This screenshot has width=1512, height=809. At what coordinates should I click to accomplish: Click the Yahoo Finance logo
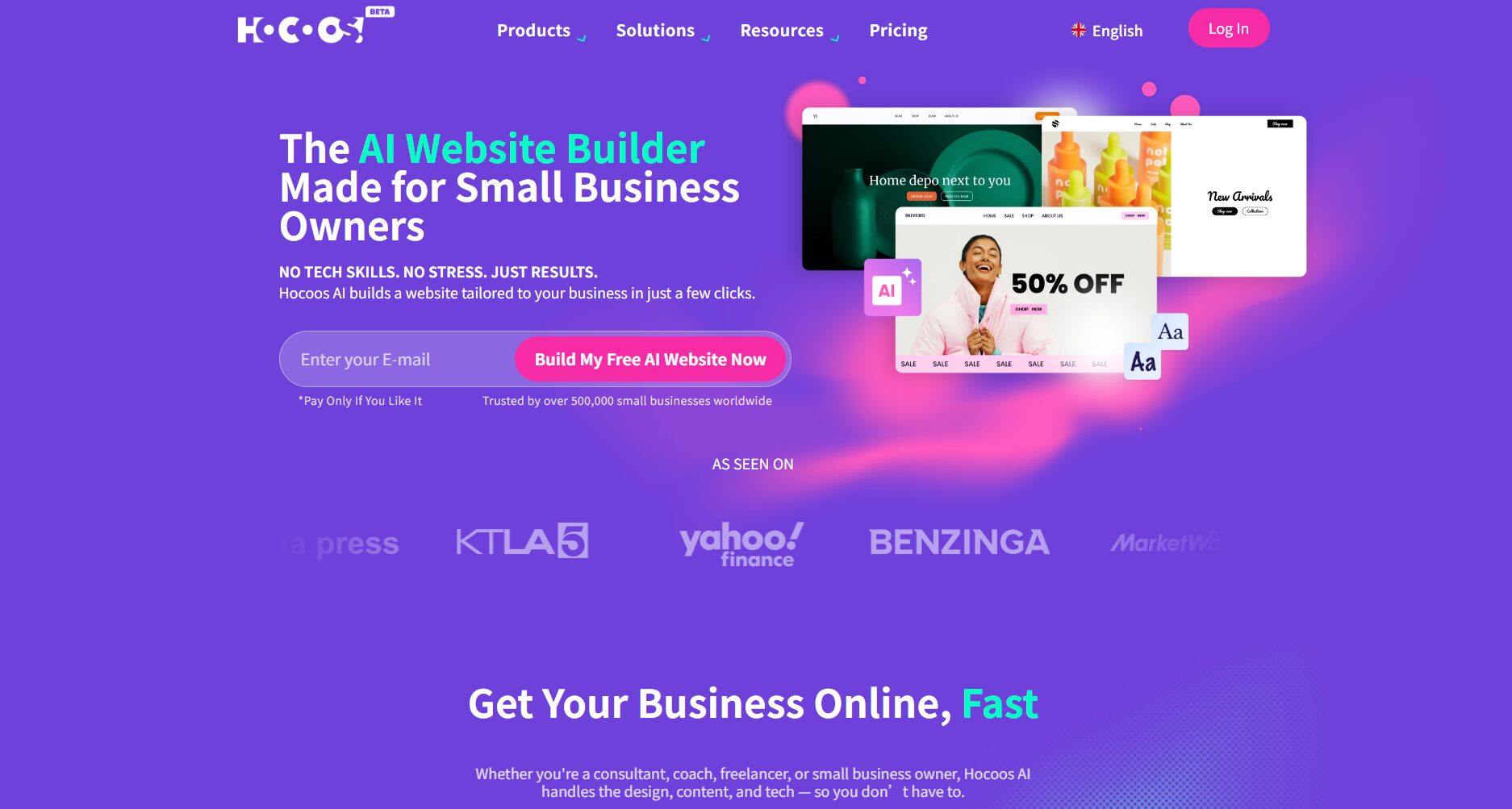click(741, 544)
